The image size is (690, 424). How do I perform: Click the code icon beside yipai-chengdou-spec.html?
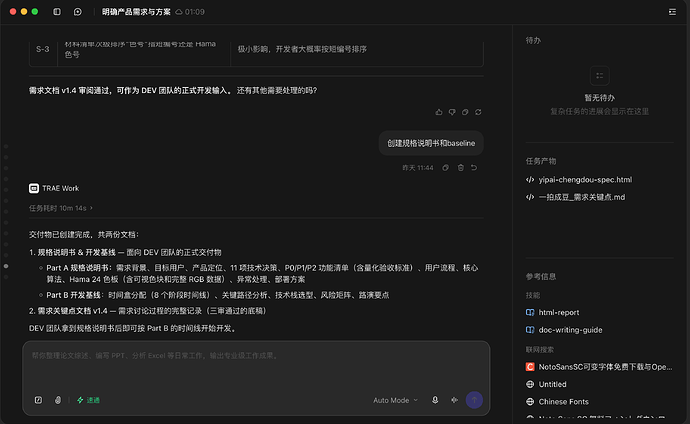pos(530,179)
